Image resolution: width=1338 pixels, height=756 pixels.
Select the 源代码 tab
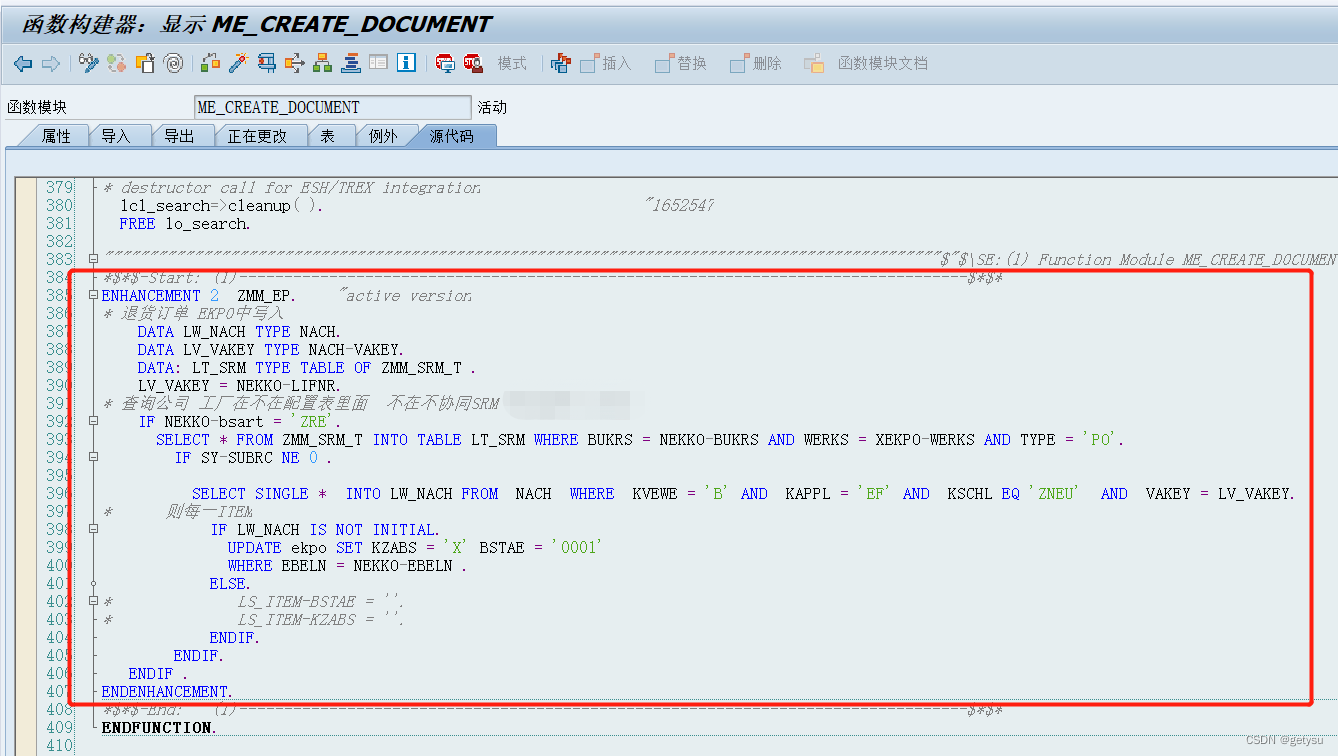452,136
